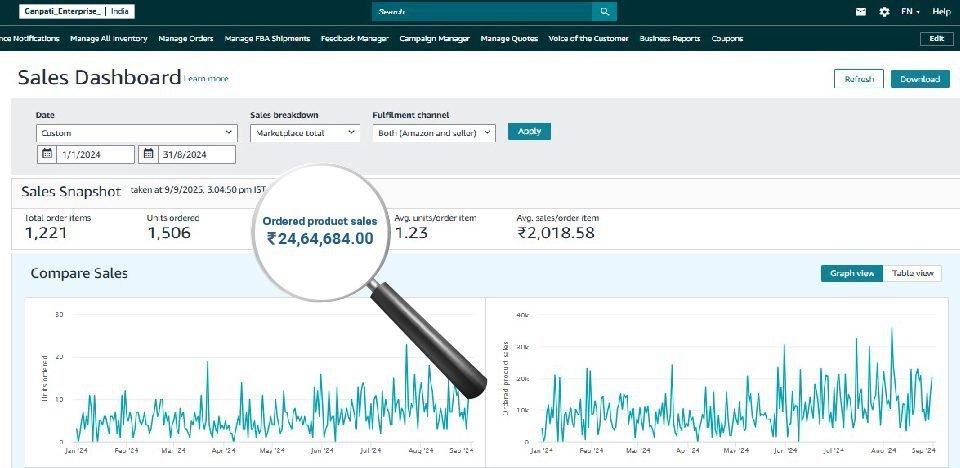
Task: Click the search magnifier icon
Action: (x=604, y=12)
